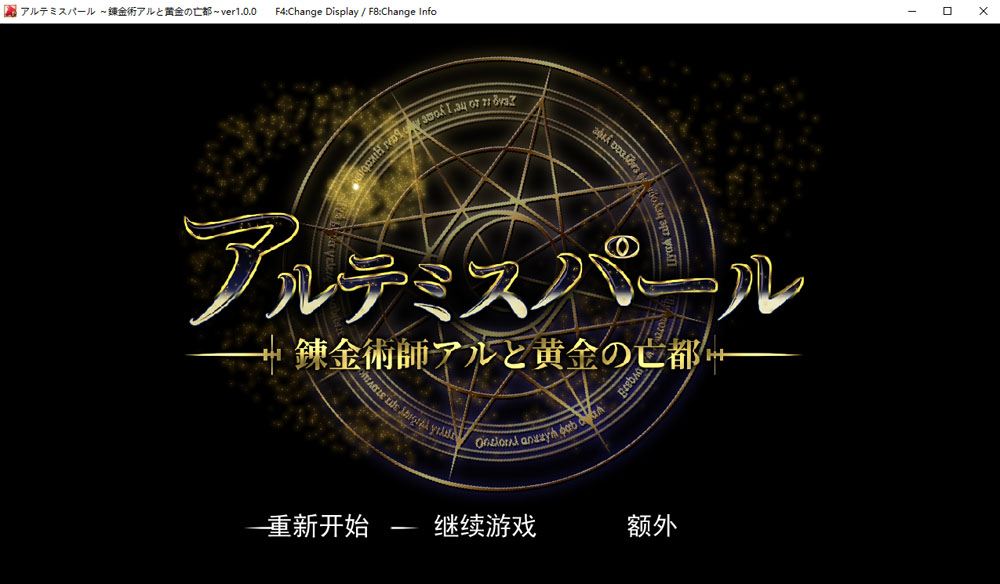Viewport: 1000px width, 584px height.
Task: Click the title bar text F4:Change Display
Action: click(x=317, y=11)
